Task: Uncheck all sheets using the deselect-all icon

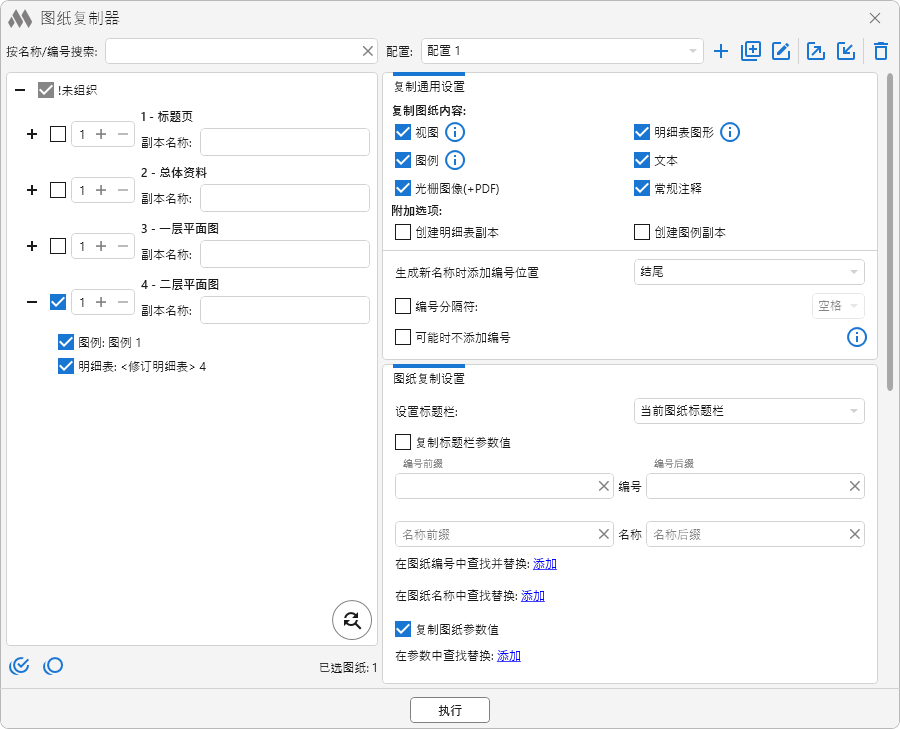Action: click(x=53, y=666)
